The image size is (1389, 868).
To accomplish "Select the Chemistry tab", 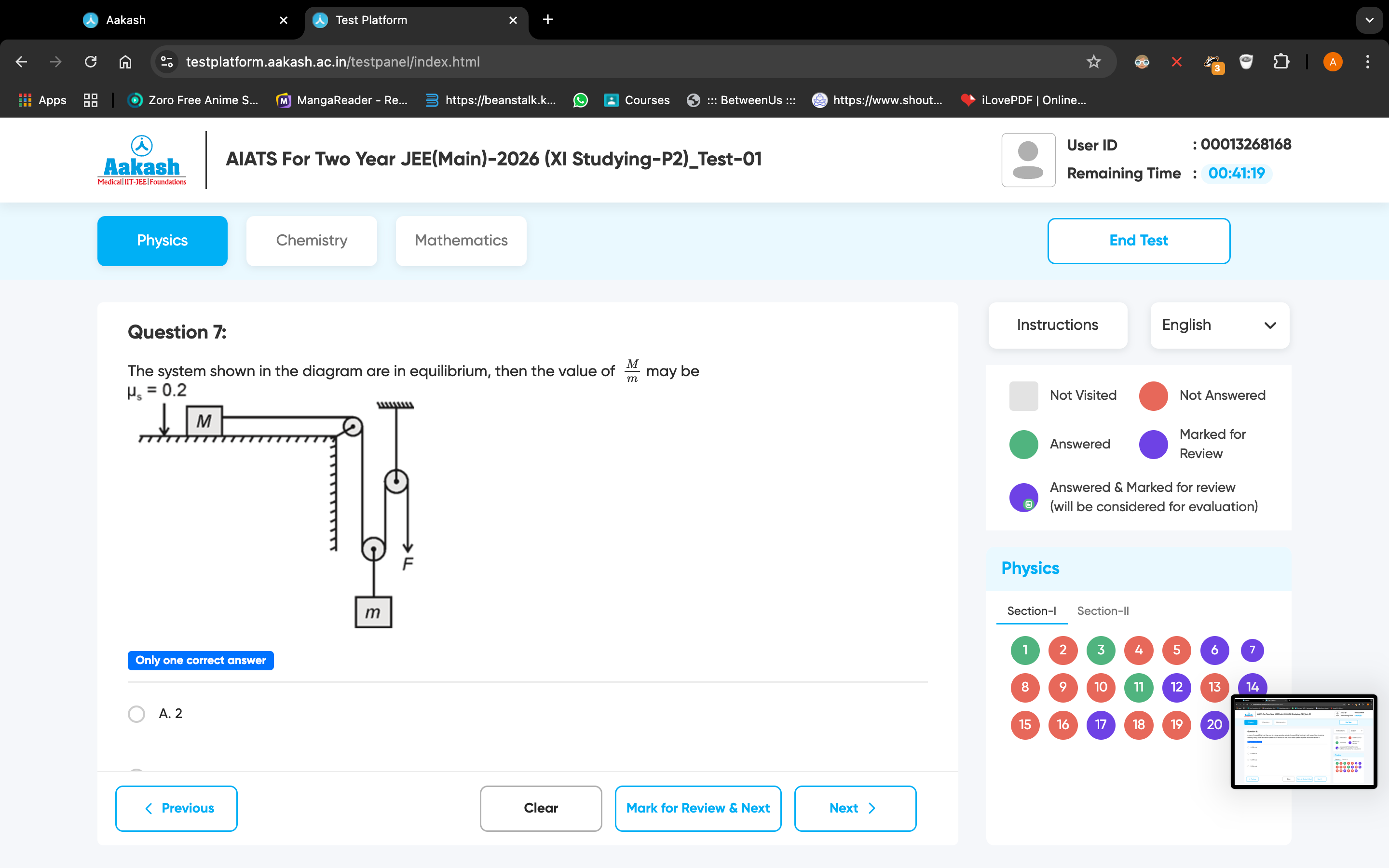I will 311,241.
